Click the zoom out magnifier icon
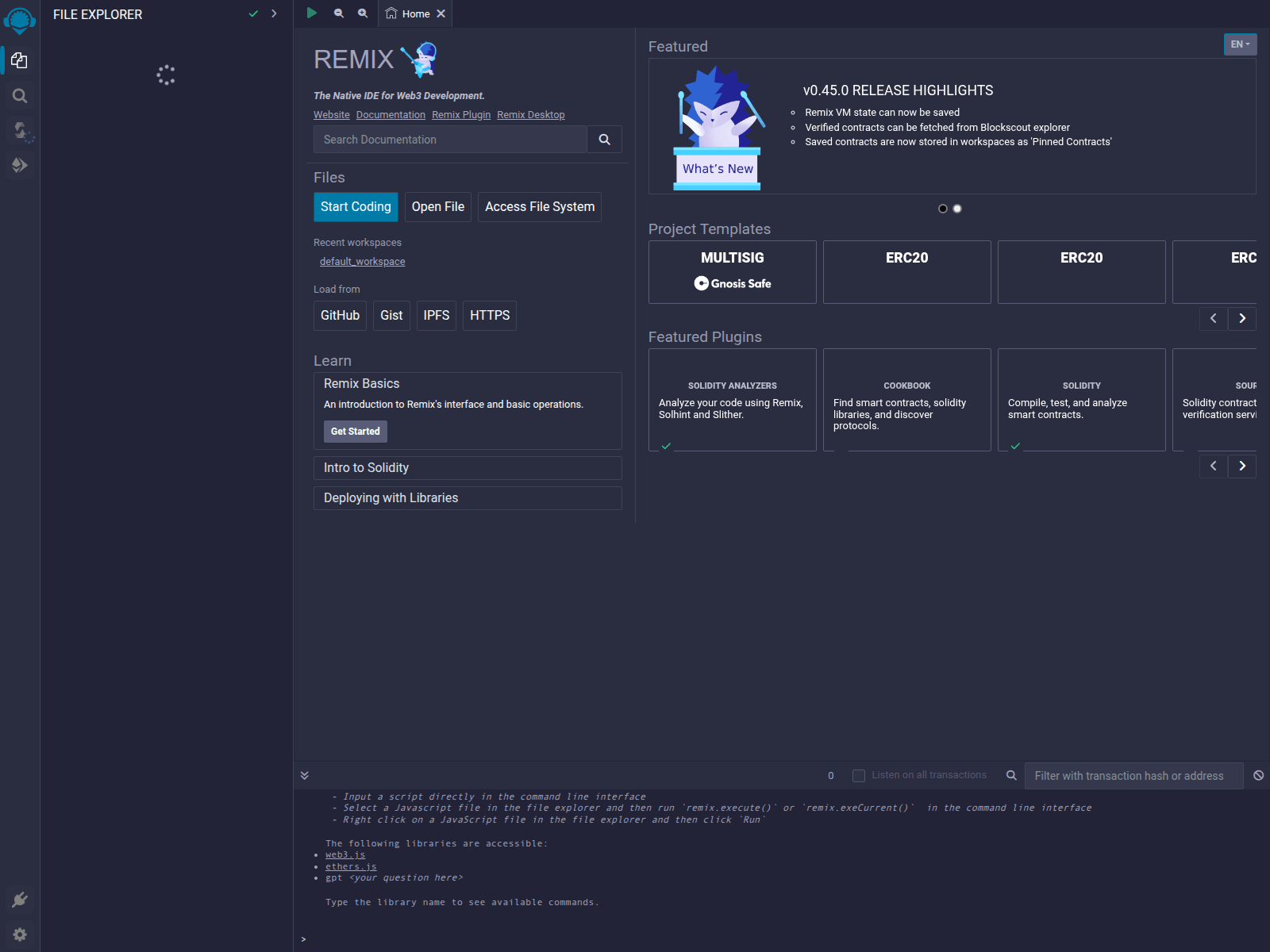Screen dimensions: 1270x952 coord(339,13)
